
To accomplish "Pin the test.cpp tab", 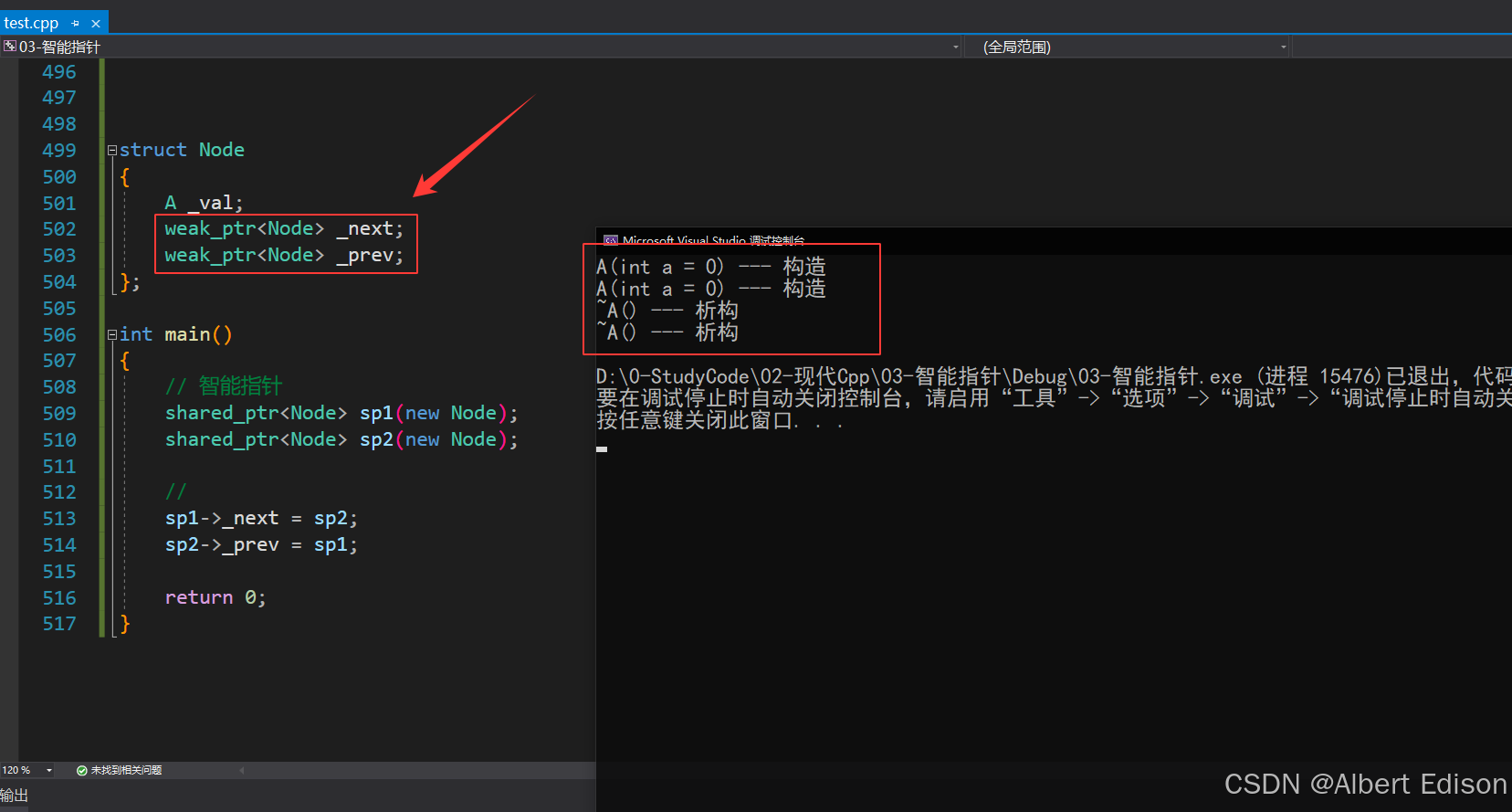I will coord(76,23).
